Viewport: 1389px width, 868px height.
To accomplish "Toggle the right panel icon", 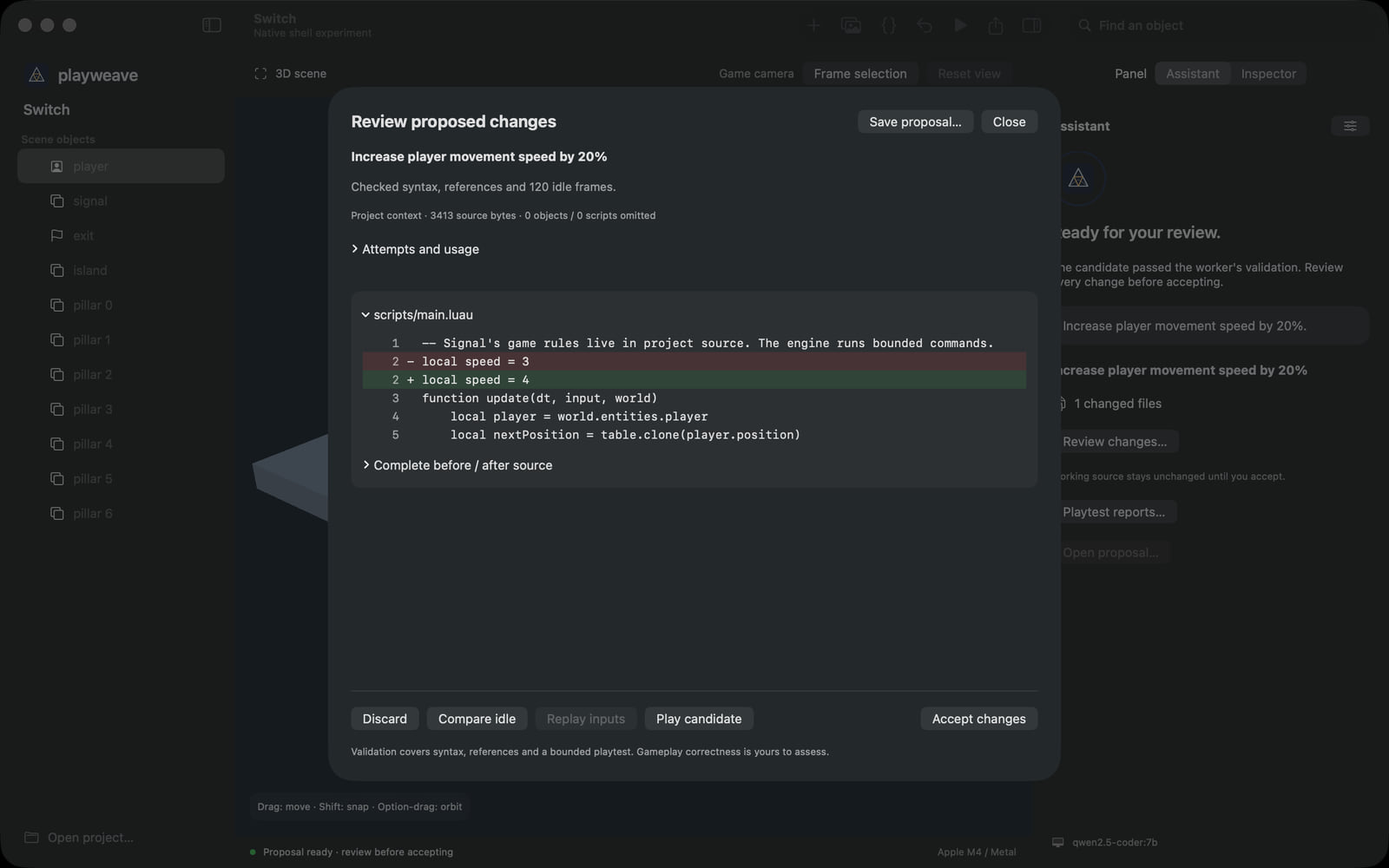I will pos(1031,25).
